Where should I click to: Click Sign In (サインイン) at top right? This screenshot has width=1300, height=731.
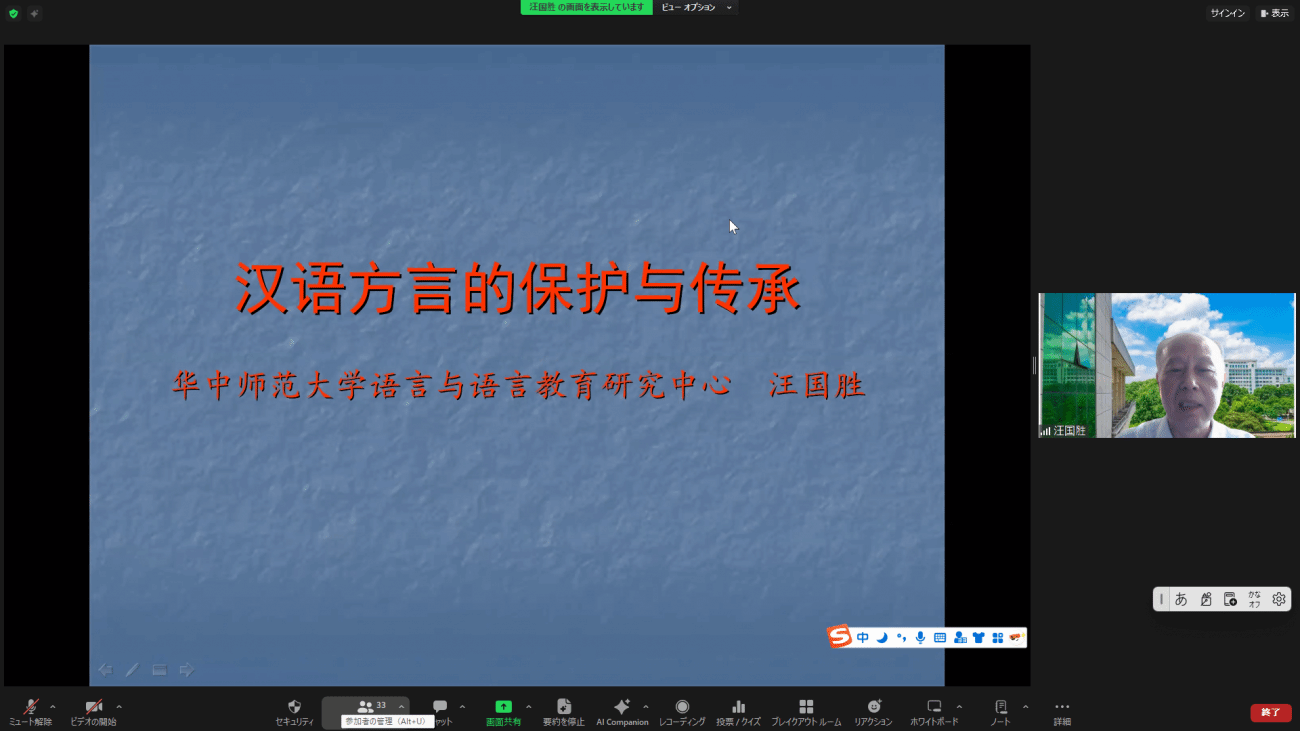coord(1227,13)
